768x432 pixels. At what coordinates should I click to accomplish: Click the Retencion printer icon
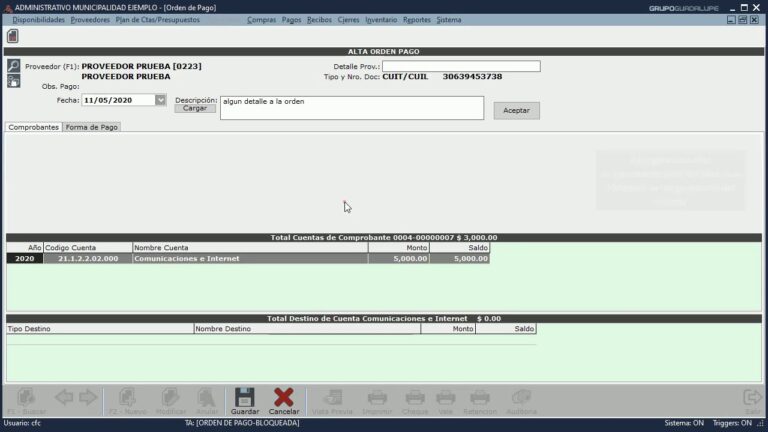[x=480, y=397]
